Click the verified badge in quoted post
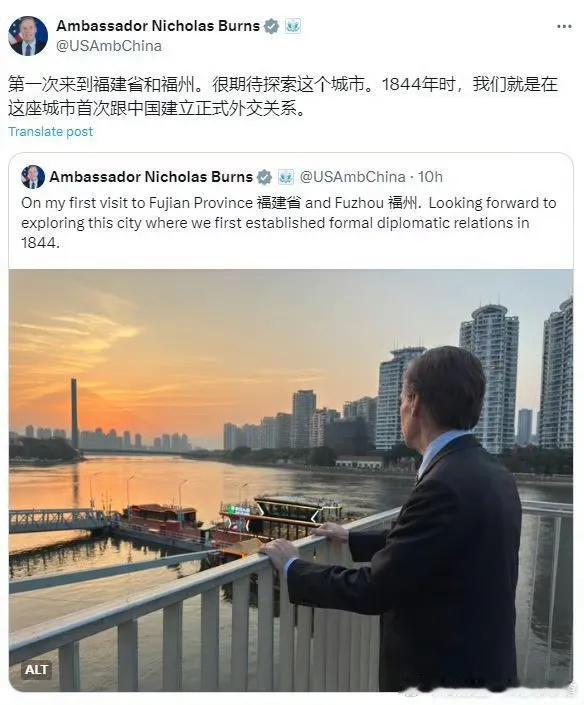Screen dimensions: 584x705 [x=264, y=177]
